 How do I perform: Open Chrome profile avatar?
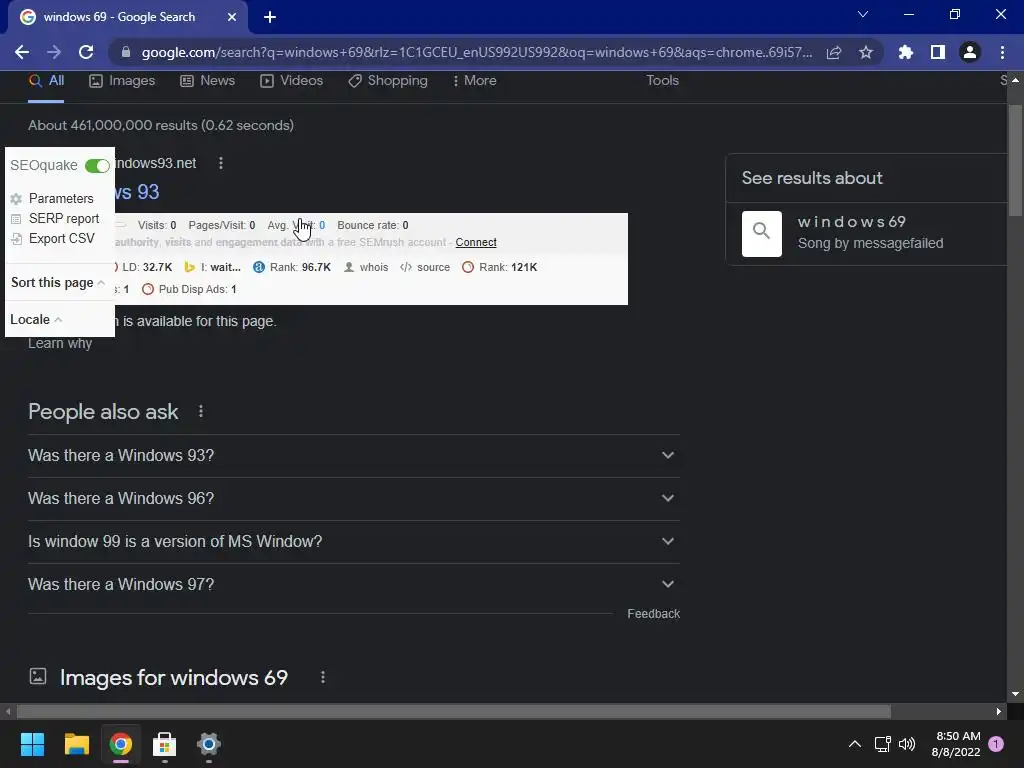click(970, 52)
